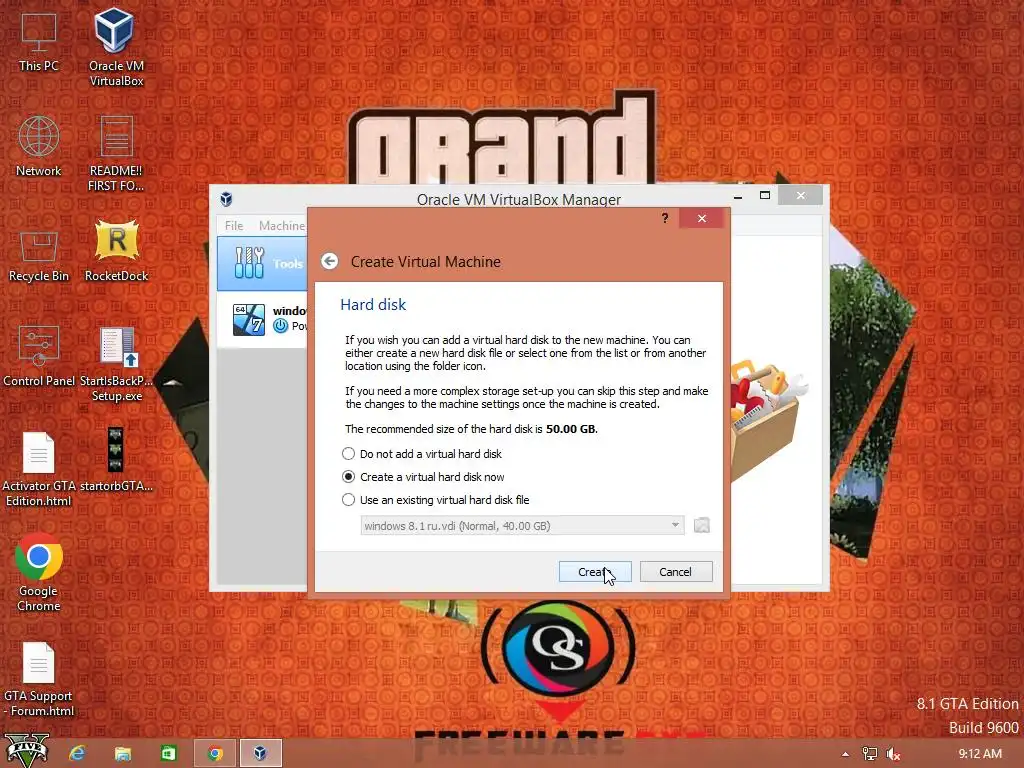Image resolution: width=1024 pixels, height=768 pixels.
Task: Maximize the VirtualBox Manager window
Action: tap(765, 195)
